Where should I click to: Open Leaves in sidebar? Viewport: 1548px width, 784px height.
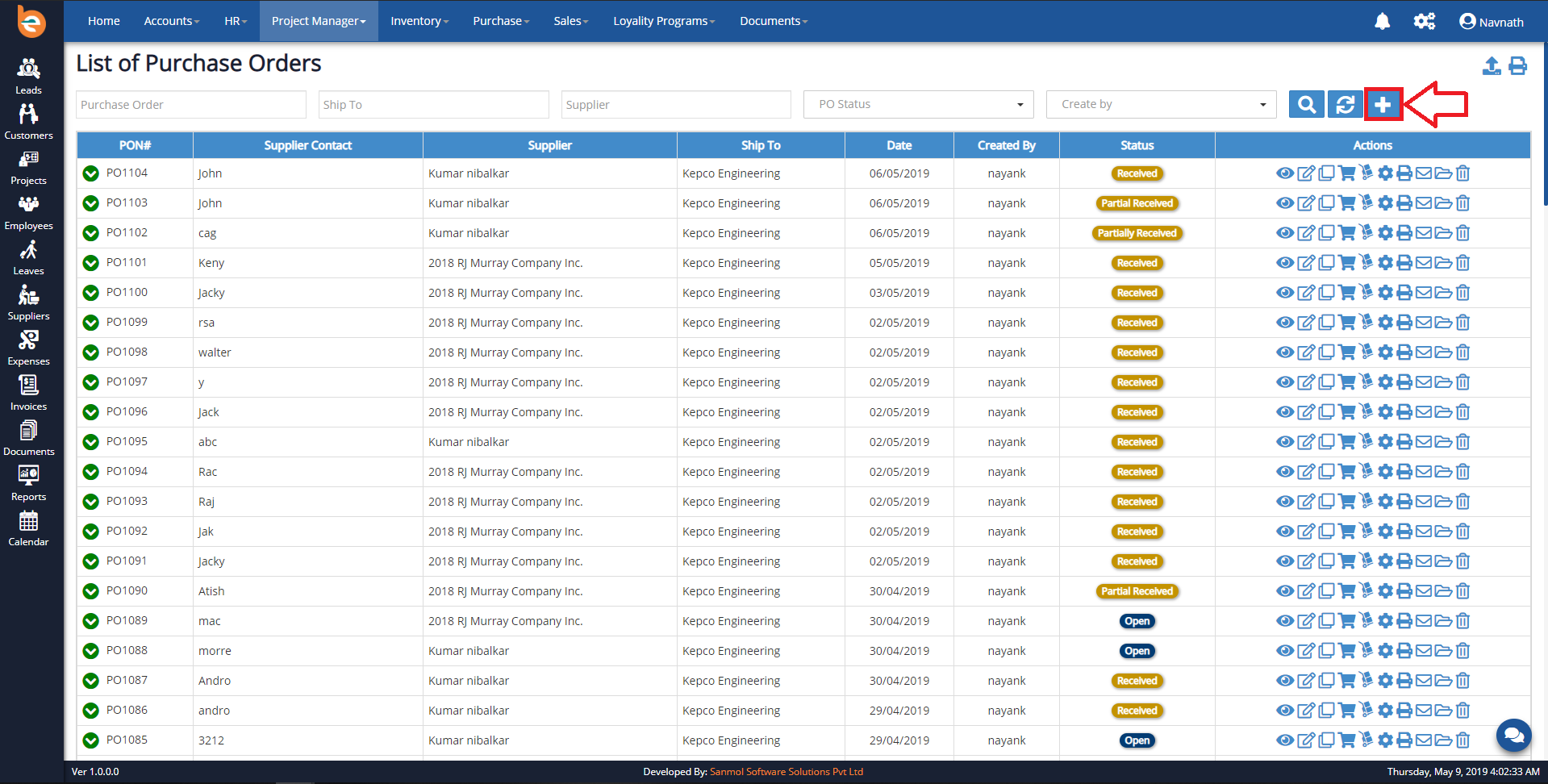click(x=29, y=256)
